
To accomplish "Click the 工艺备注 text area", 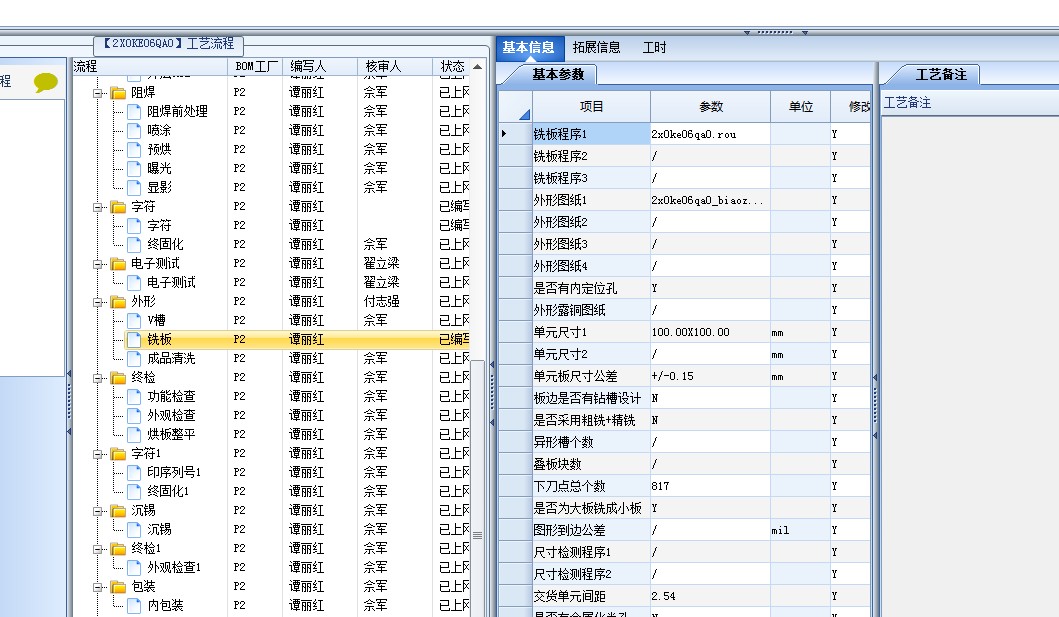I will click(x=970, y=365).
